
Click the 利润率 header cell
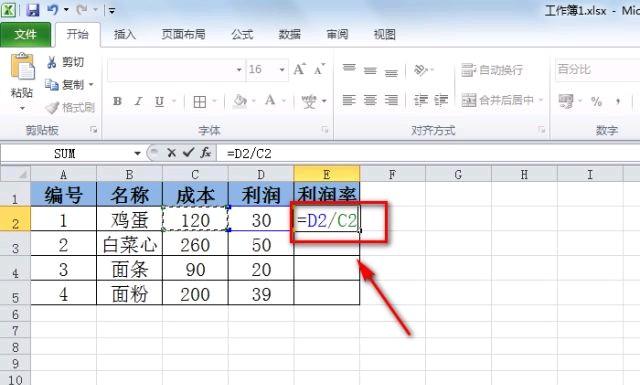point(327,194)
